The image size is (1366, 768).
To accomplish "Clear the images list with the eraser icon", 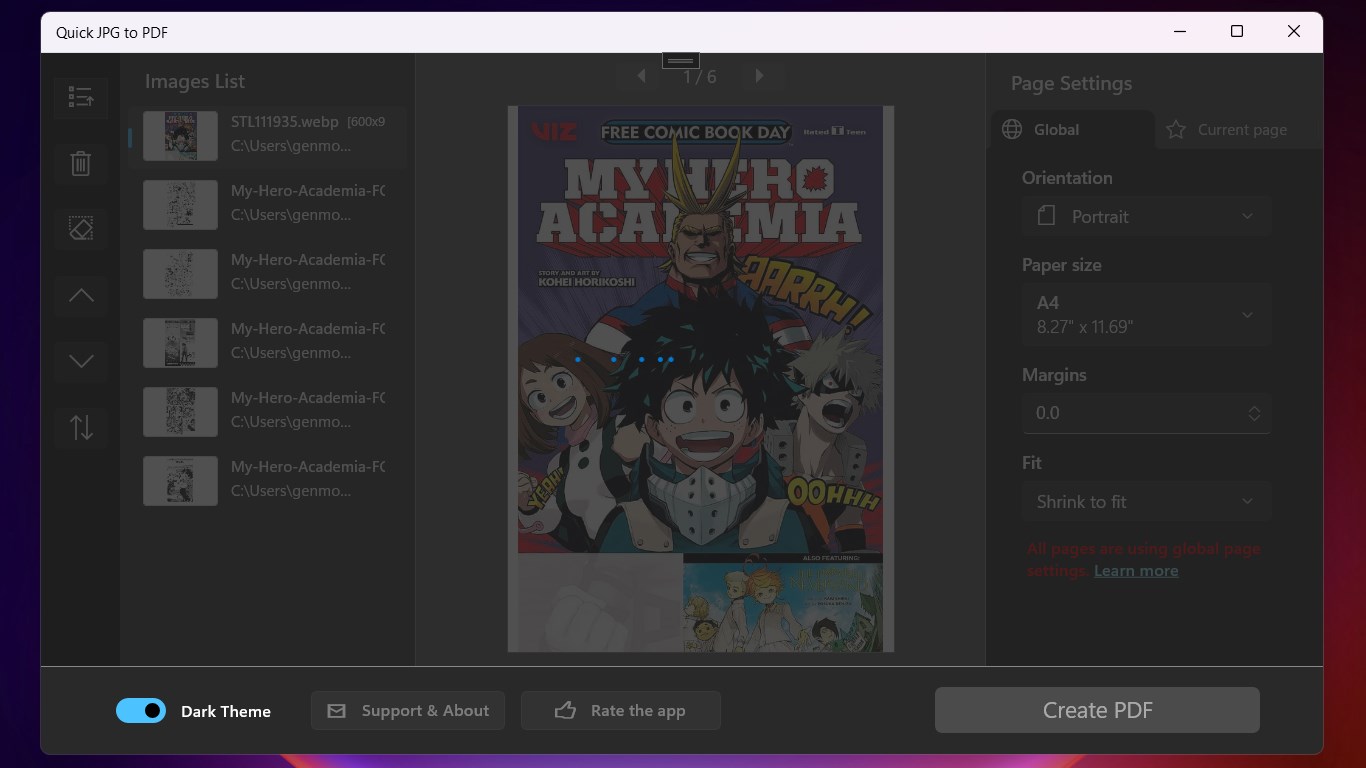I will click(80, 229).
